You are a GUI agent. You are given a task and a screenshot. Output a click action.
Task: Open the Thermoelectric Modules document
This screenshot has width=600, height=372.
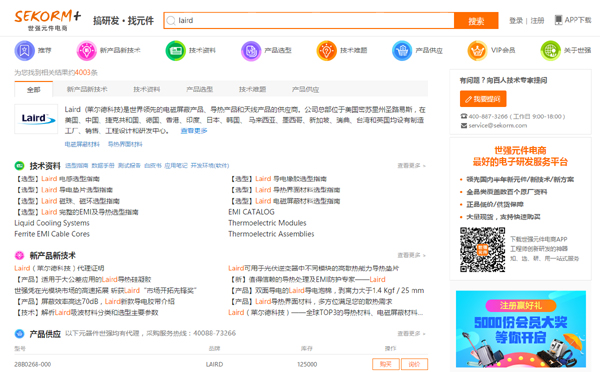267,223
